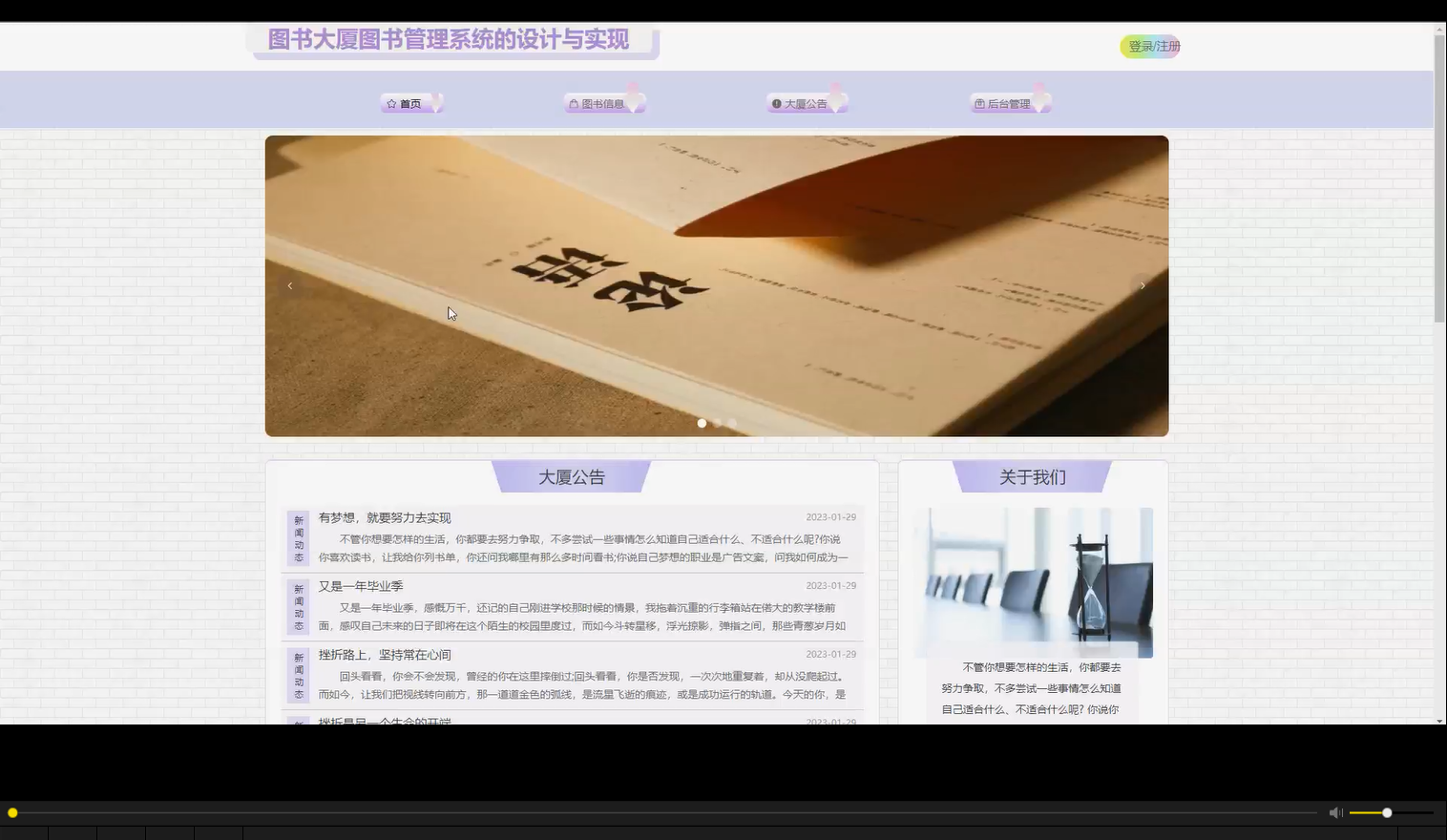Viewport: 1447px width, 840px height.
Task: Click the briefcase icon on 图书信息 tab
Action: click(x=574, y=102)
